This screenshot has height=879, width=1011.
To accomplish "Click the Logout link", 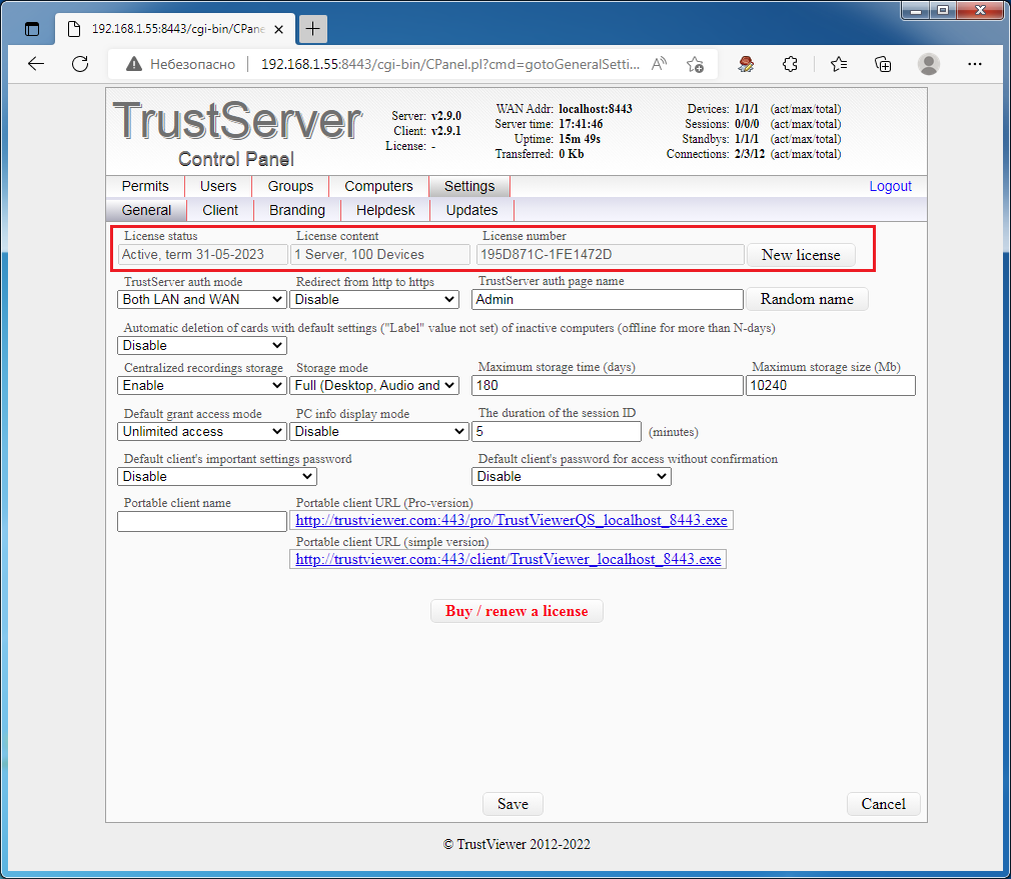I will (x=890, y=186).
